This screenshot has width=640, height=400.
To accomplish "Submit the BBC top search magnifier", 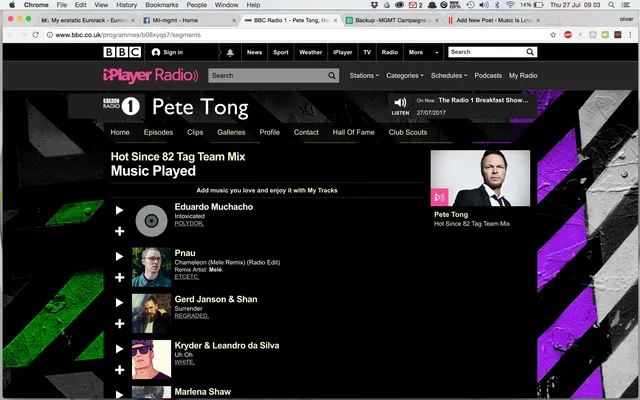I will pyautogui.click(x=530, y=52).
